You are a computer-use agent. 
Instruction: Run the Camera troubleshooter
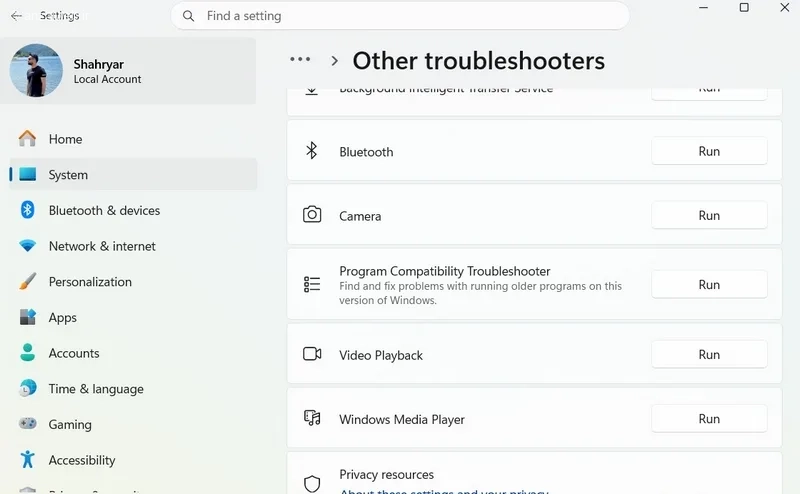pos(709,215)
